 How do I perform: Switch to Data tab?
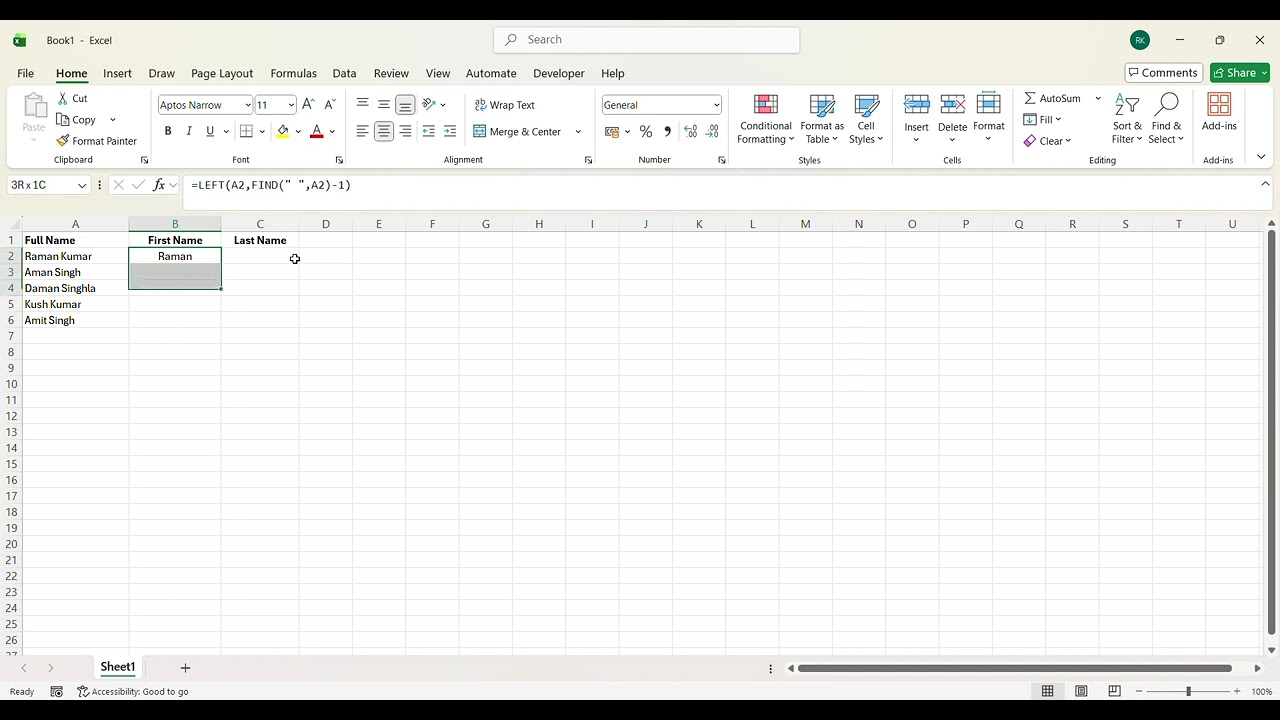[344, 73]
